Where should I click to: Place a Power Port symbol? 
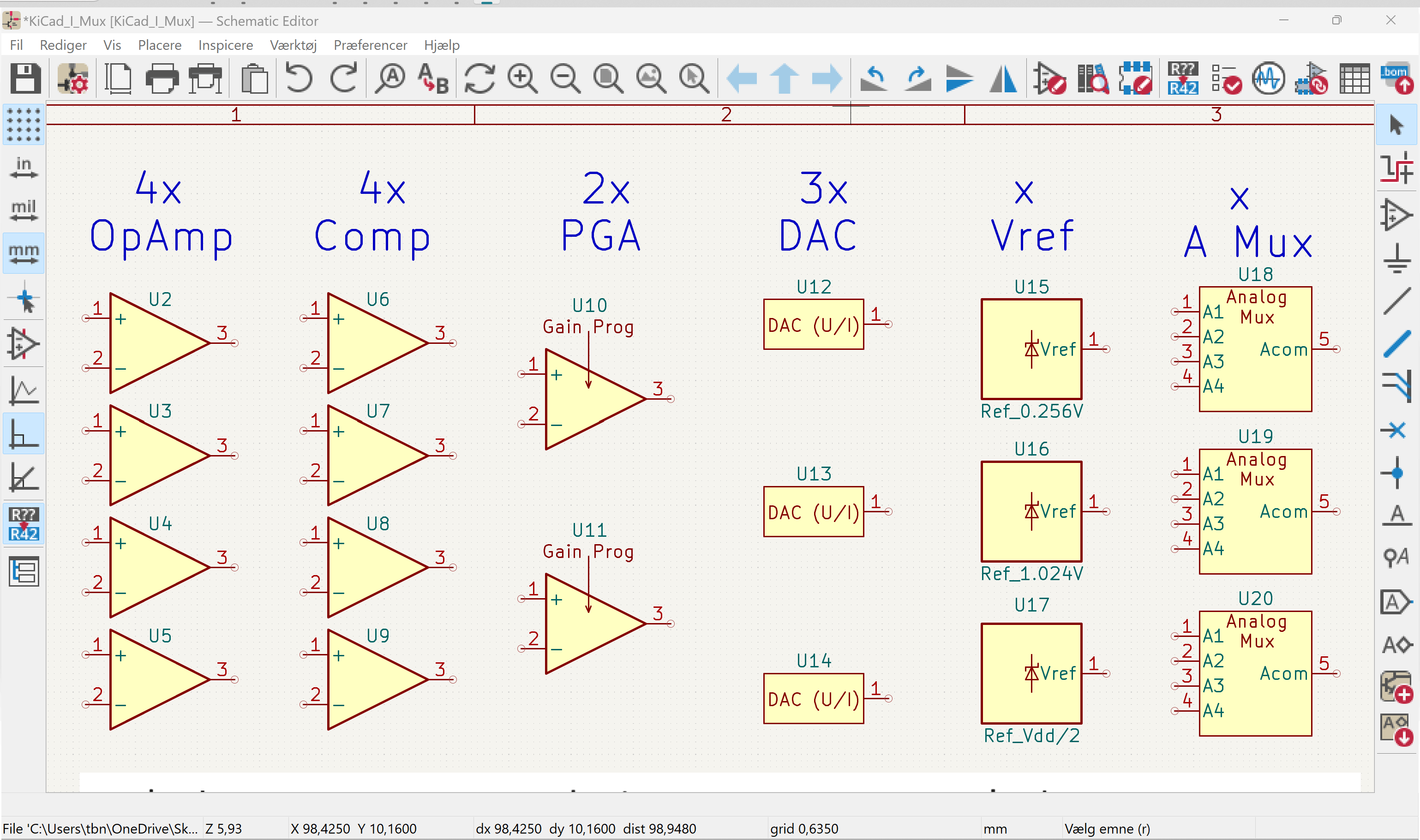point(1397,258)
